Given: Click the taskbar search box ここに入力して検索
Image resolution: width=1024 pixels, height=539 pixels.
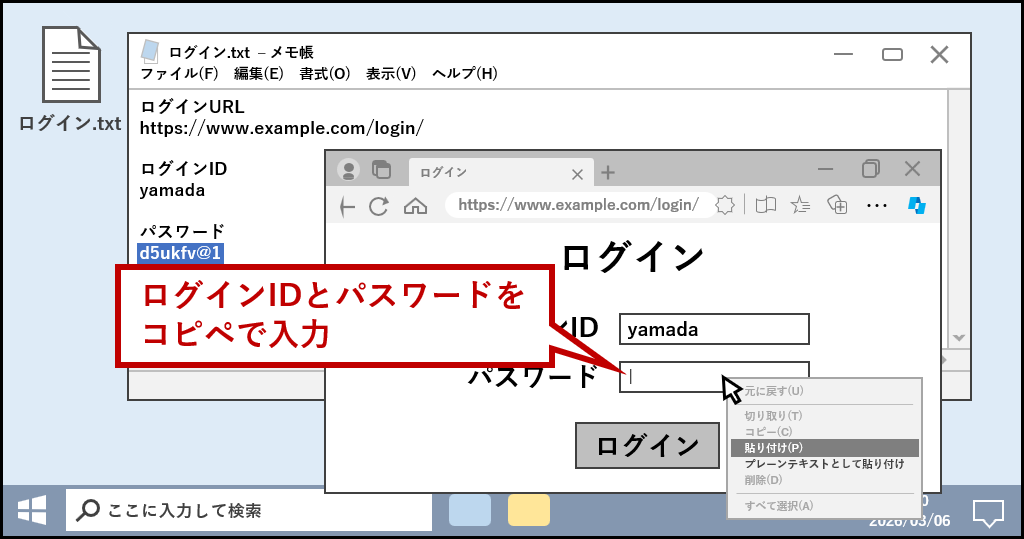Looking at the screenshot, I should 249,510.
